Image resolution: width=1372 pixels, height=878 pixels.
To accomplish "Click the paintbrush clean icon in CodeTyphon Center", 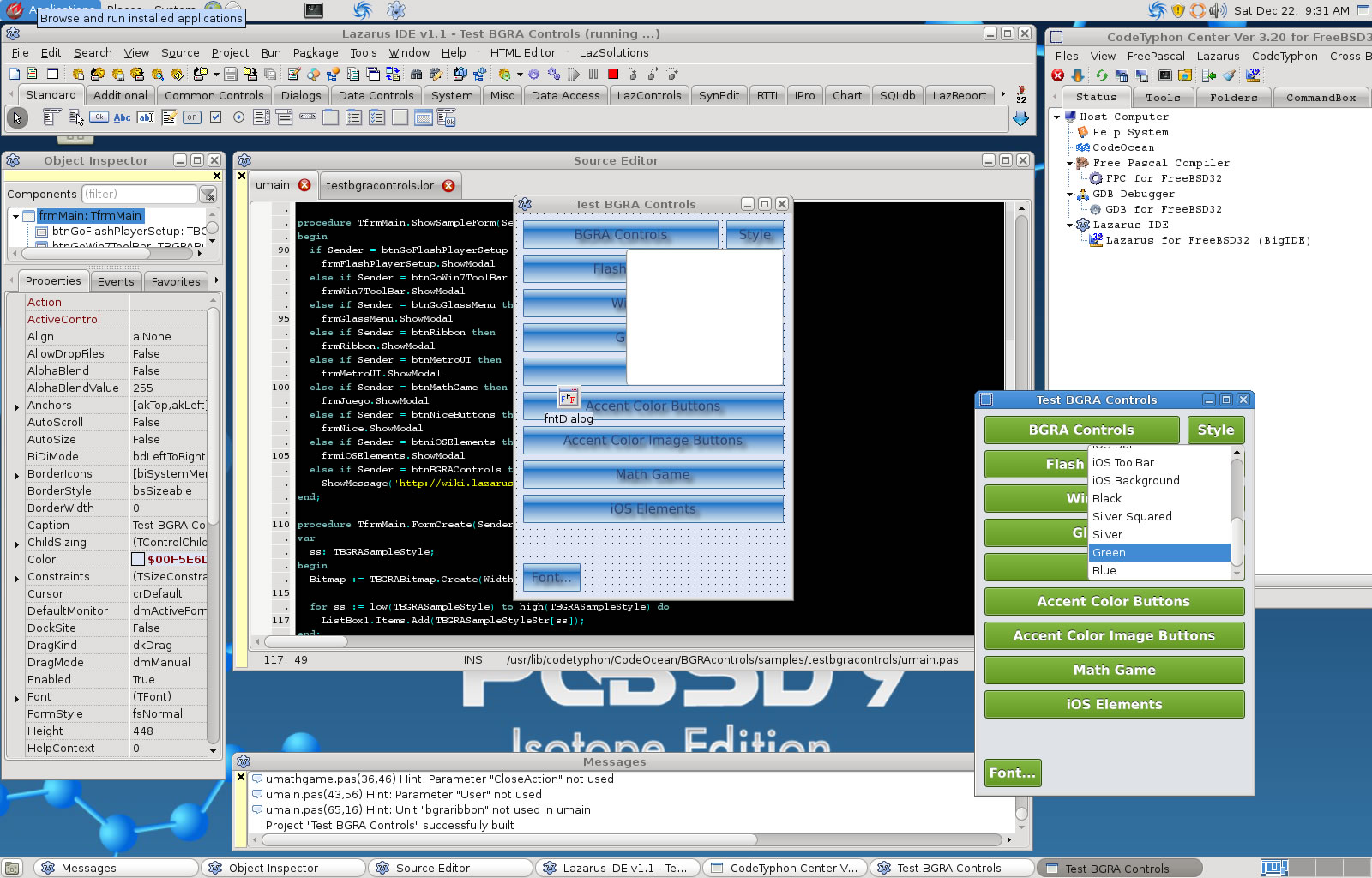I will click(1229, 75).
